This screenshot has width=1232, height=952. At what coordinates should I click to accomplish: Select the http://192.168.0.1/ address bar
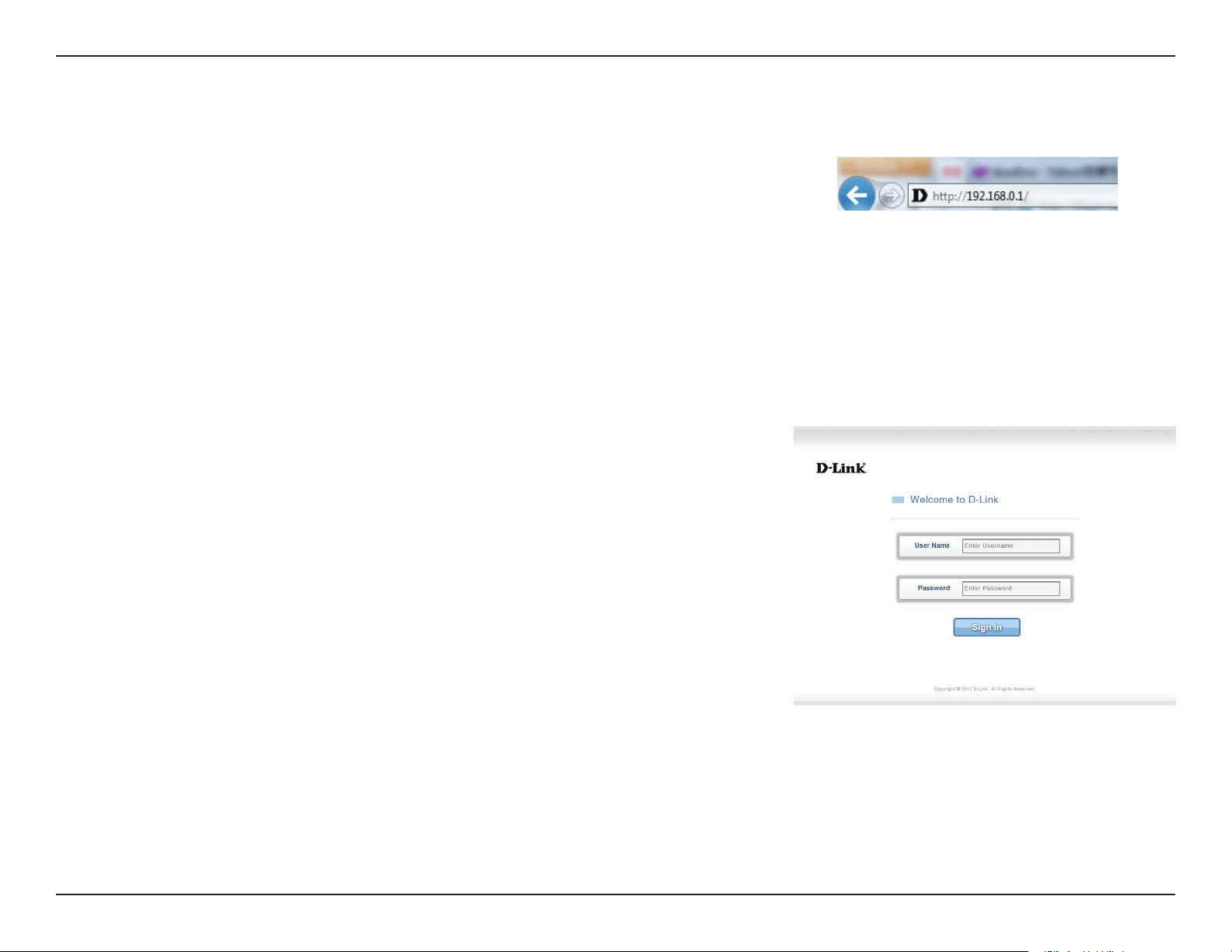coord(1012,196)
